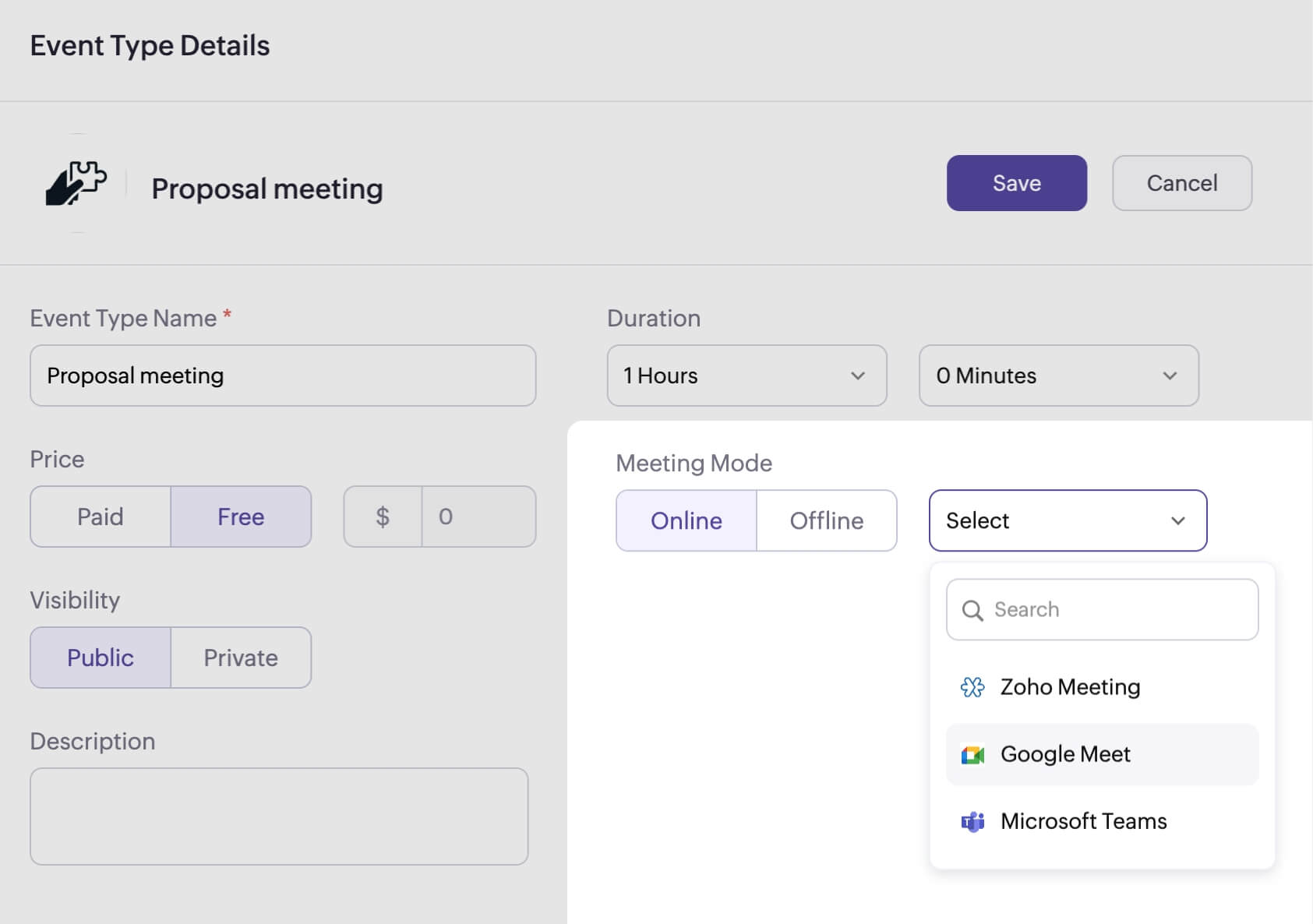Click the Google Meet camera icon
Viewport: 1313px width, 924px height.
[x=972, y=755]
